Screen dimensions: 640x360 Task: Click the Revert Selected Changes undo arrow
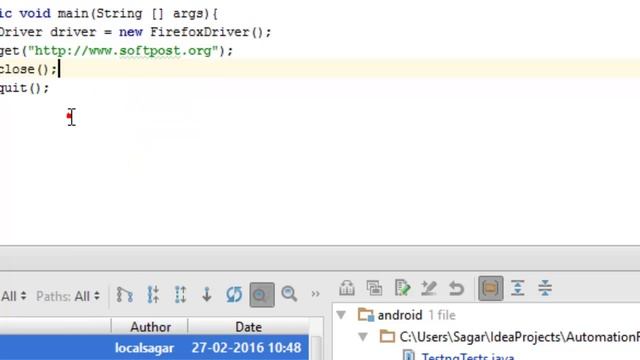(x=456, y=288)
